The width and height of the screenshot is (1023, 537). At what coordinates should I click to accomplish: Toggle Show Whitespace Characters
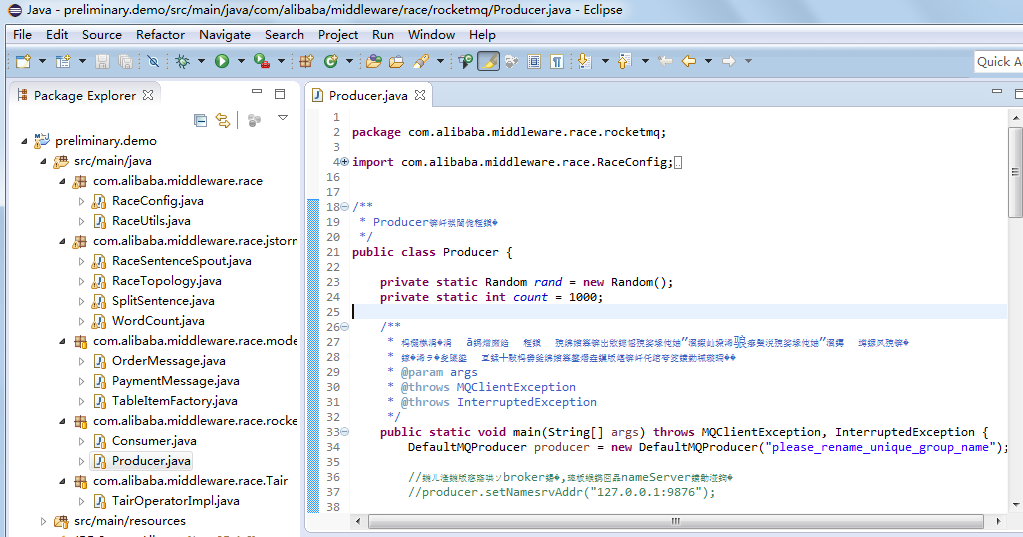pos(557,61)
